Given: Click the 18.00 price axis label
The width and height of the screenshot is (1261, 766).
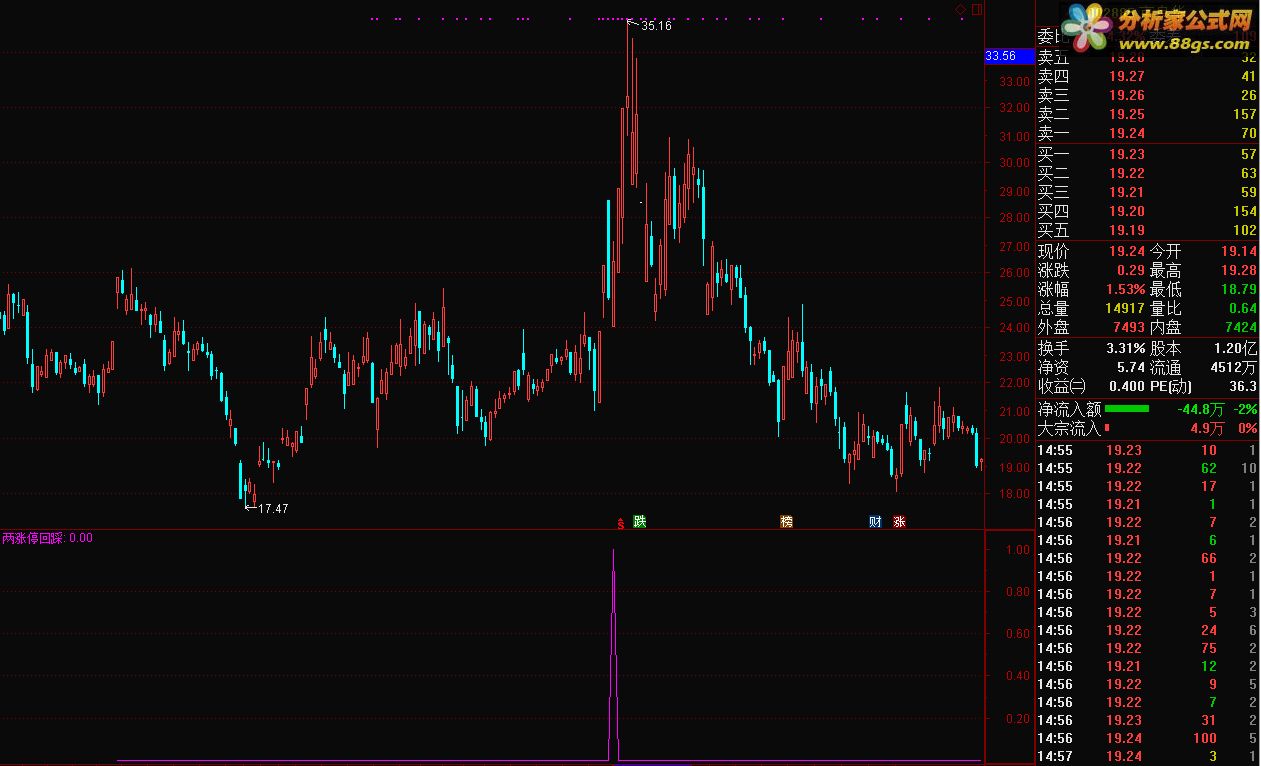Looking at the screenshot, I should (x=1016, y=494).
